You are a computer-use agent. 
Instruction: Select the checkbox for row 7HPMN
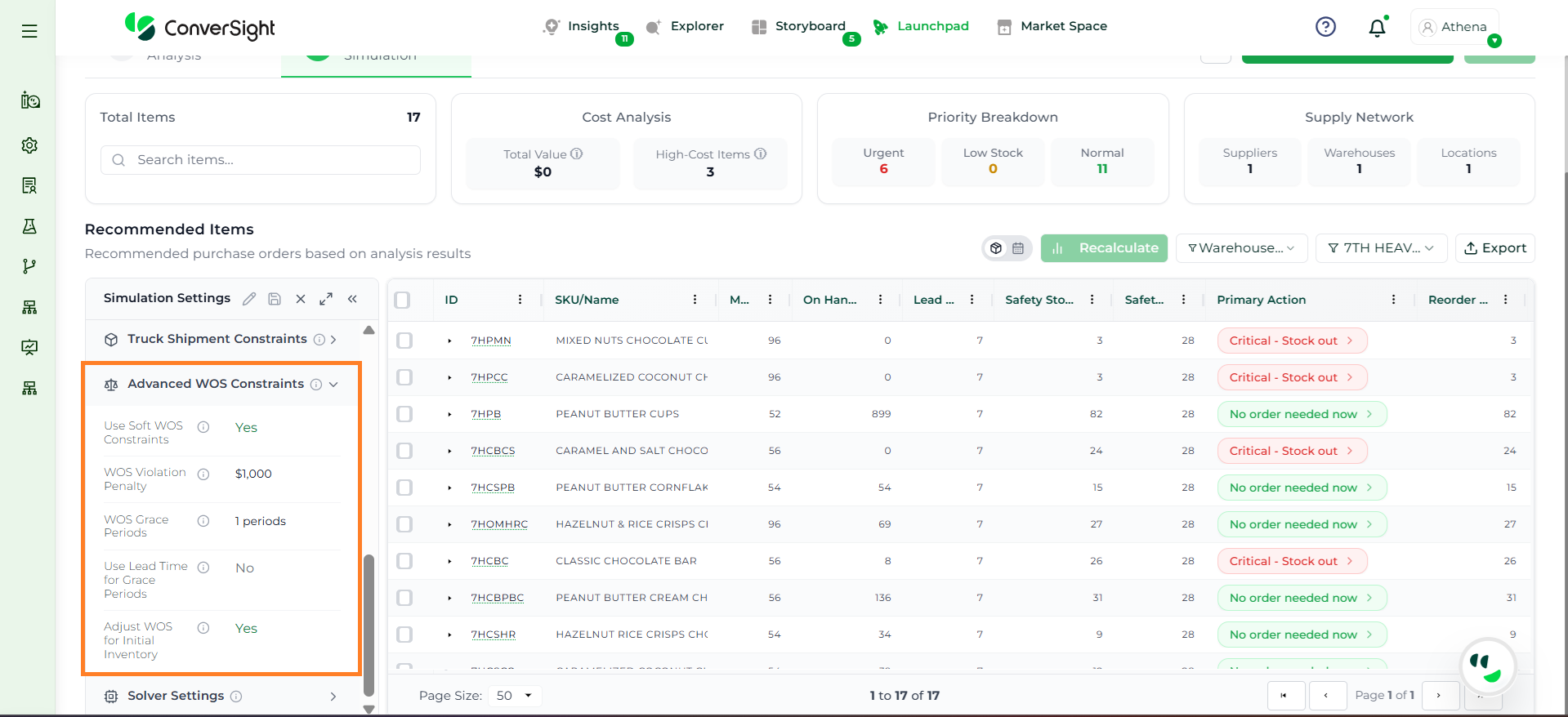404,341
